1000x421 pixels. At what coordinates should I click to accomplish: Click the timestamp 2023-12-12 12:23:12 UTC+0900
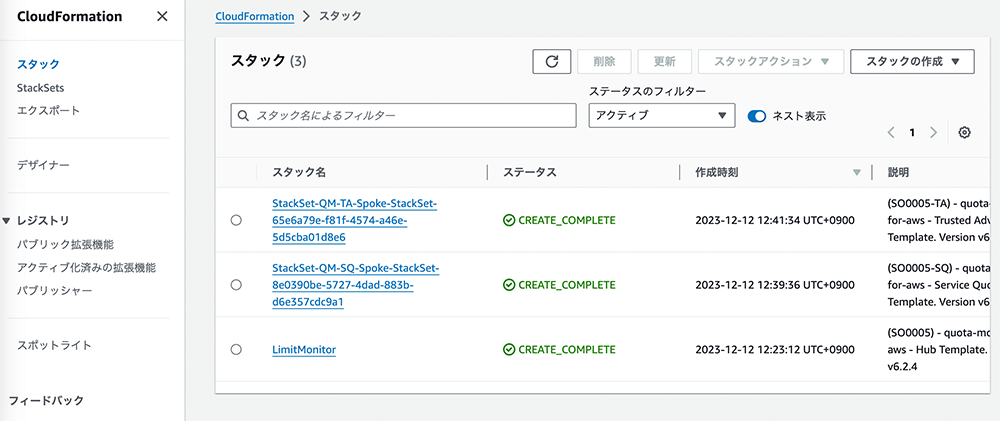coord(775,350)
